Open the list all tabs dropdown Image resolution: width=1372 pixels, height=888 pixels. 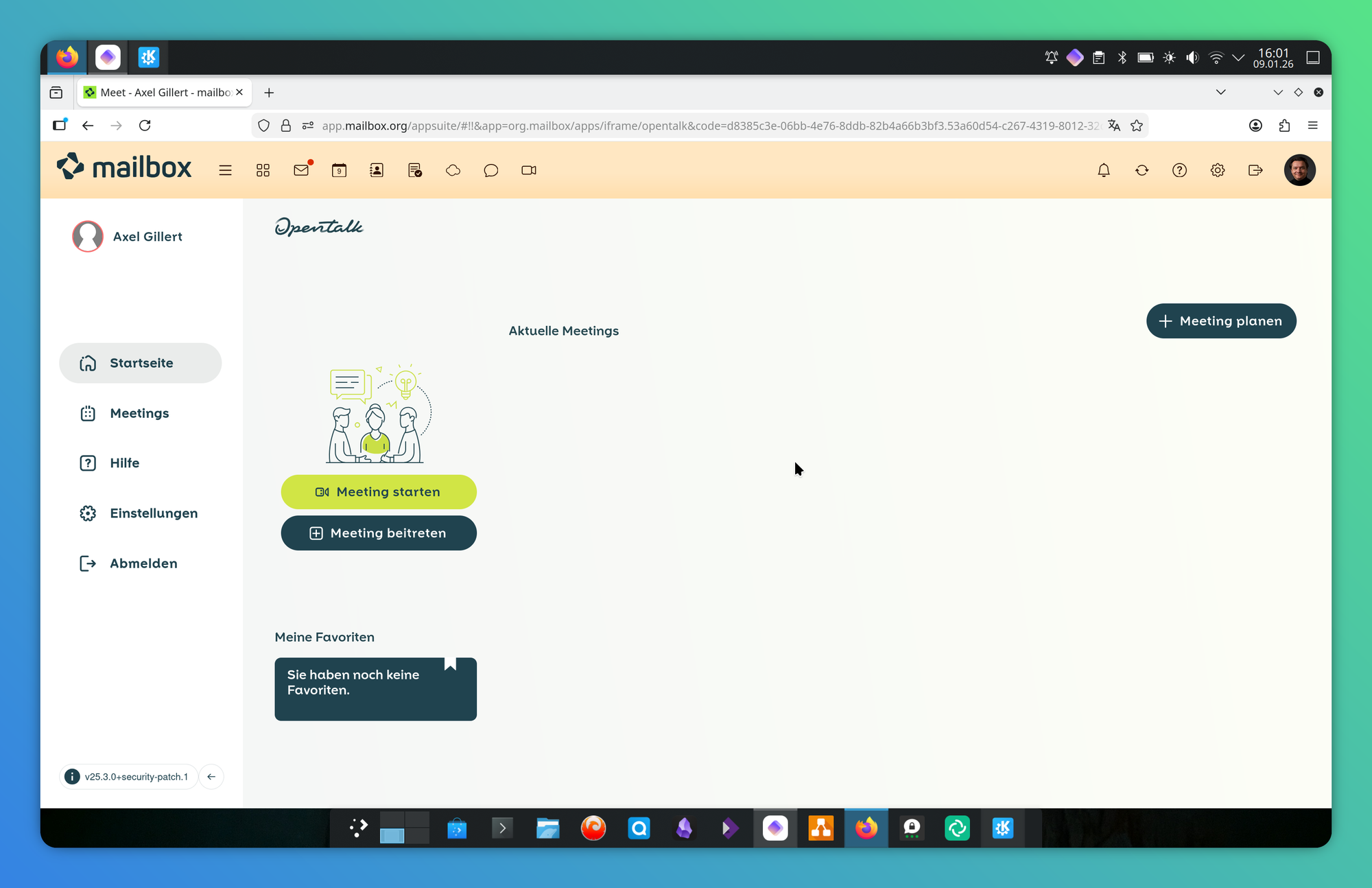[1220, 92]
